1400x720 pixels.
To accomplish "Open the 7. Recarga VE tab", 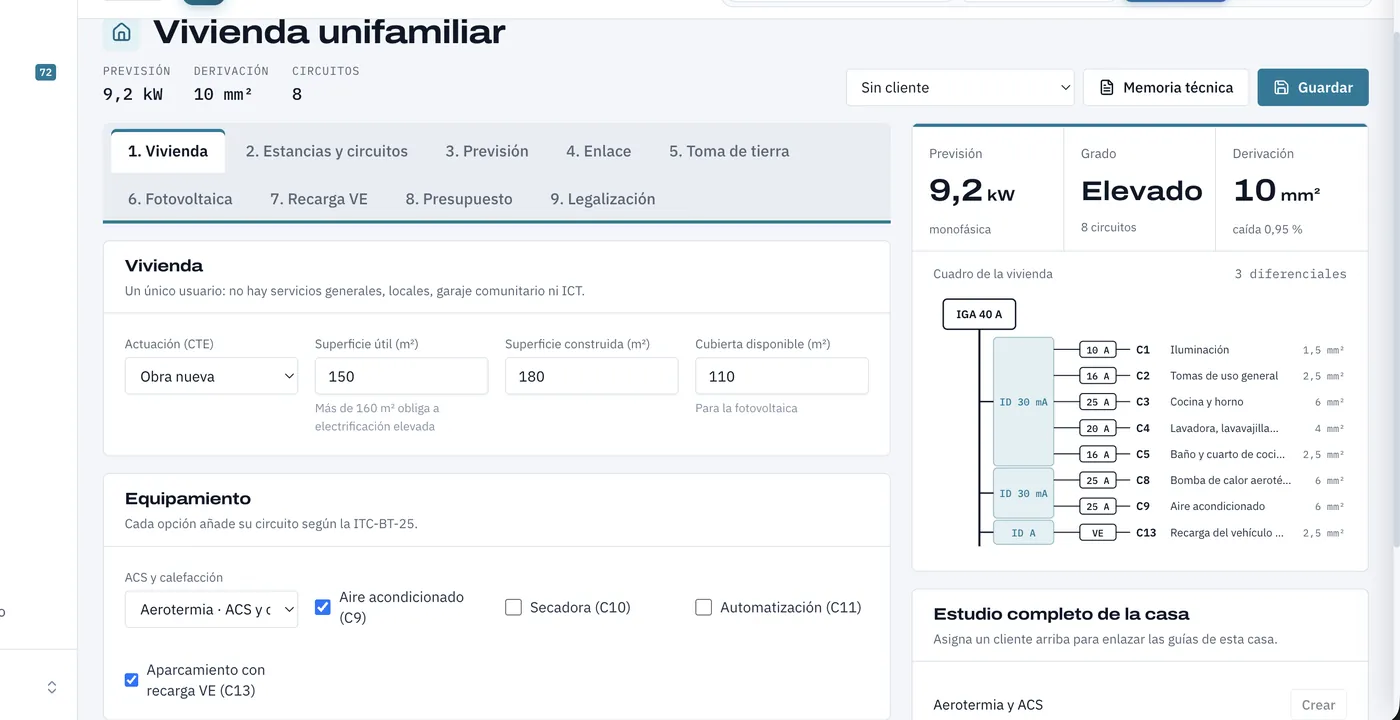I will [x=319, y=199].
